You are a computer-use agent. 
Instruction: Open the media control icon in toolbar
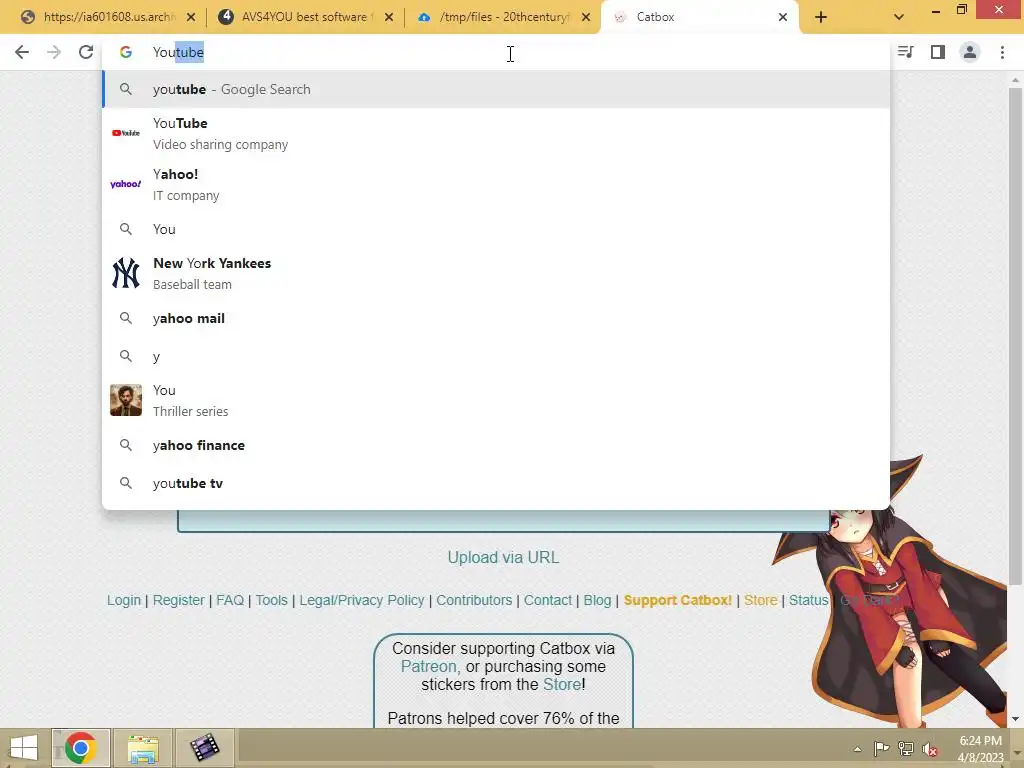click(906, 52)
